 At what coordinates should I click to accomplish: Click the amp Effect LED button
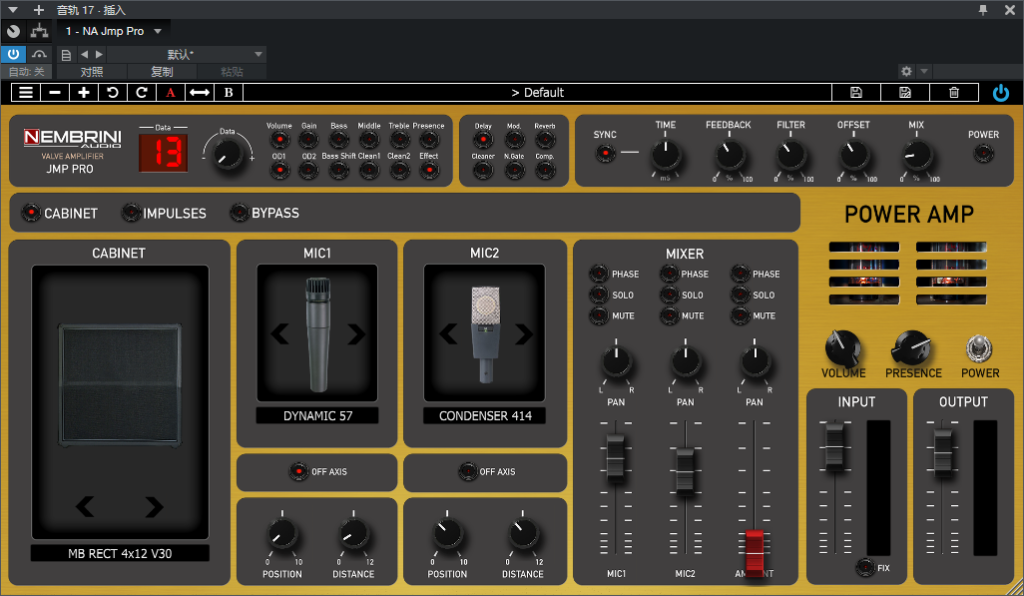pos(429,170)
